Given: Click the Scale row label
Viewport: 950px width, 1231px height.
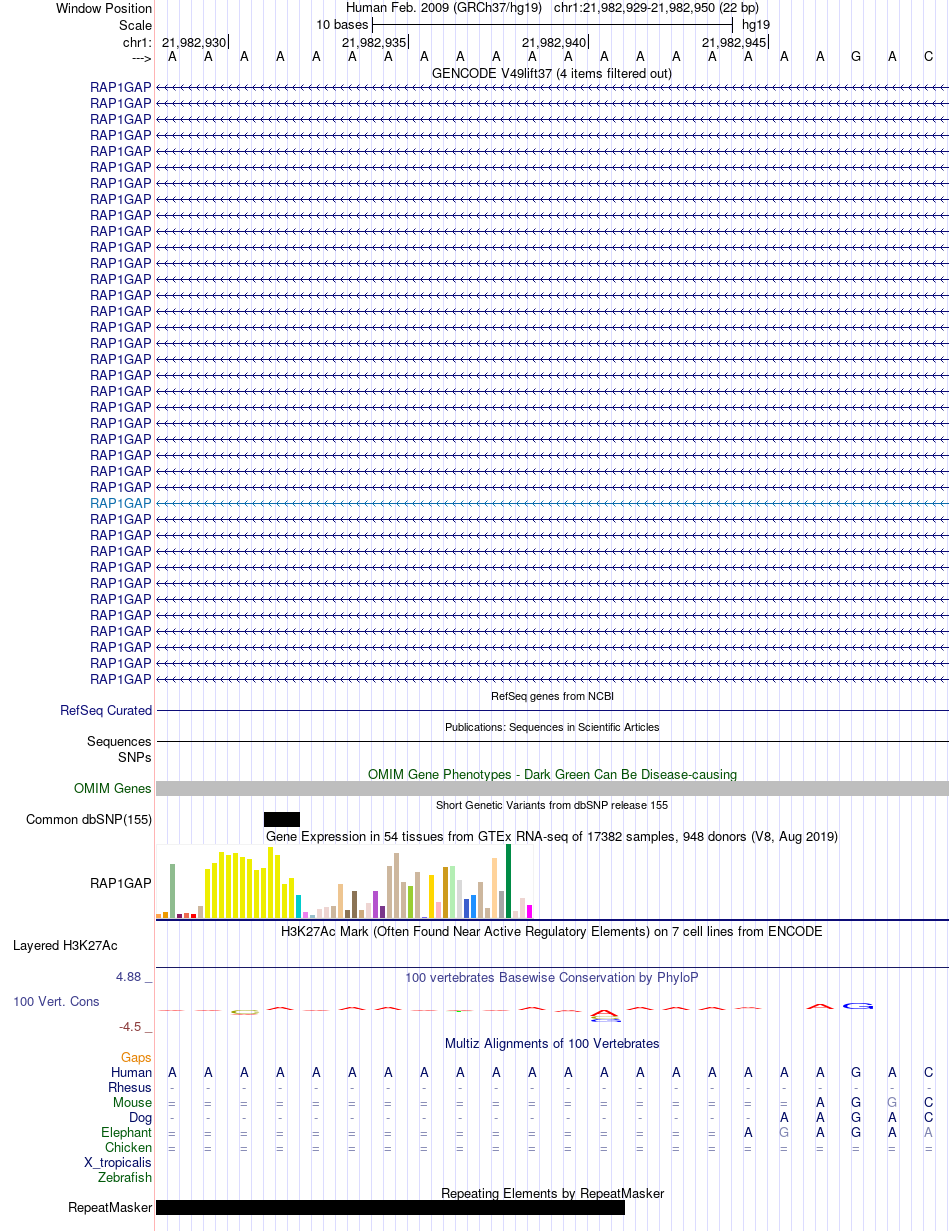Looking at the screenshot, I should pyautogui.click(x=136, y=25).
